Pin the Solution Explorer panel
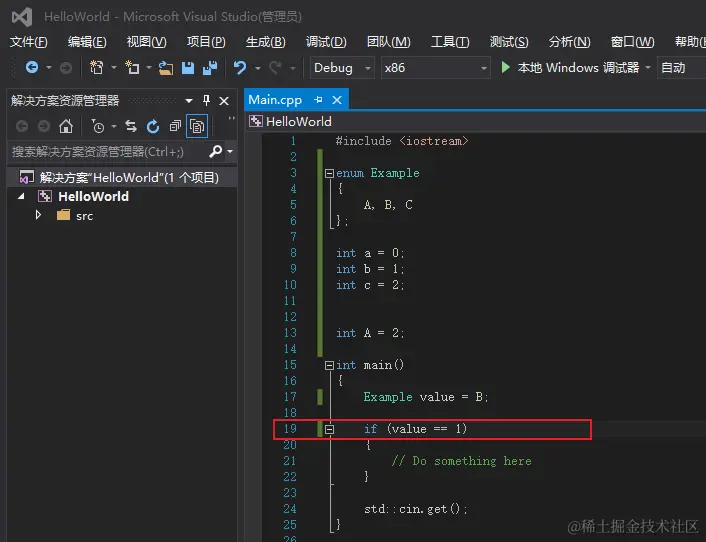Image resolution: width=706 pixels, height=542 pixels. 206,100
